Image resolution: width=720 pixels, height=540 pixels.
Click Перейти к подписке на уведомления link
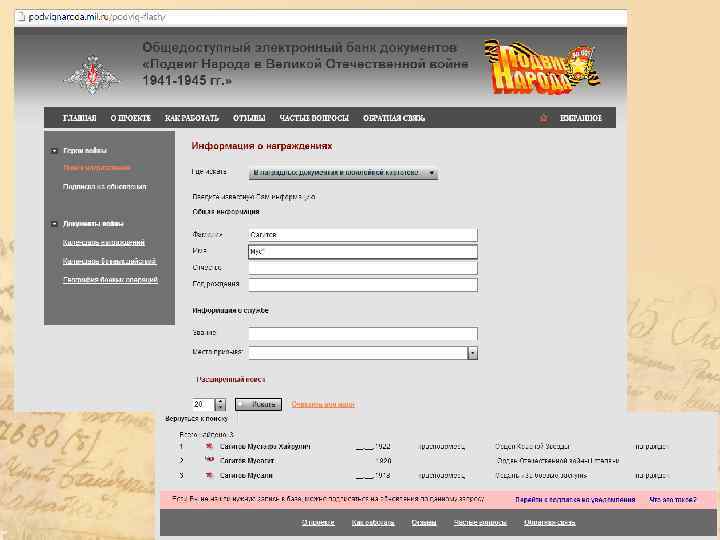click(x=575, y=500)
